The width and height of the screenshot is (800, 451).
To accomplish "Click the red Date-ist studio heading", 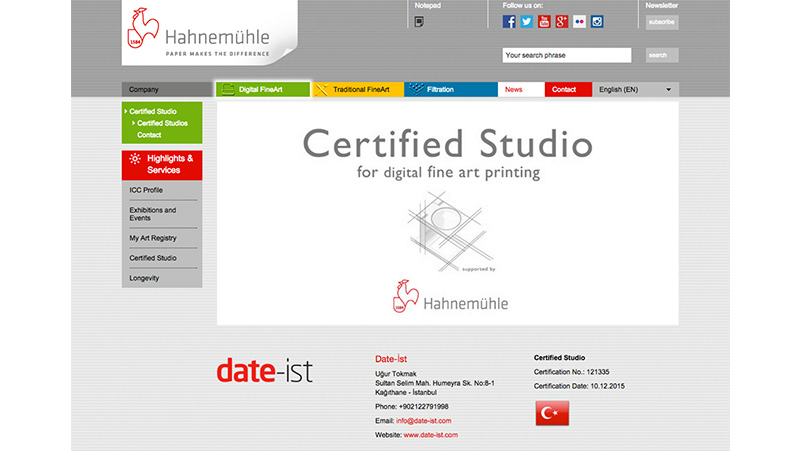I will point(391,359).
